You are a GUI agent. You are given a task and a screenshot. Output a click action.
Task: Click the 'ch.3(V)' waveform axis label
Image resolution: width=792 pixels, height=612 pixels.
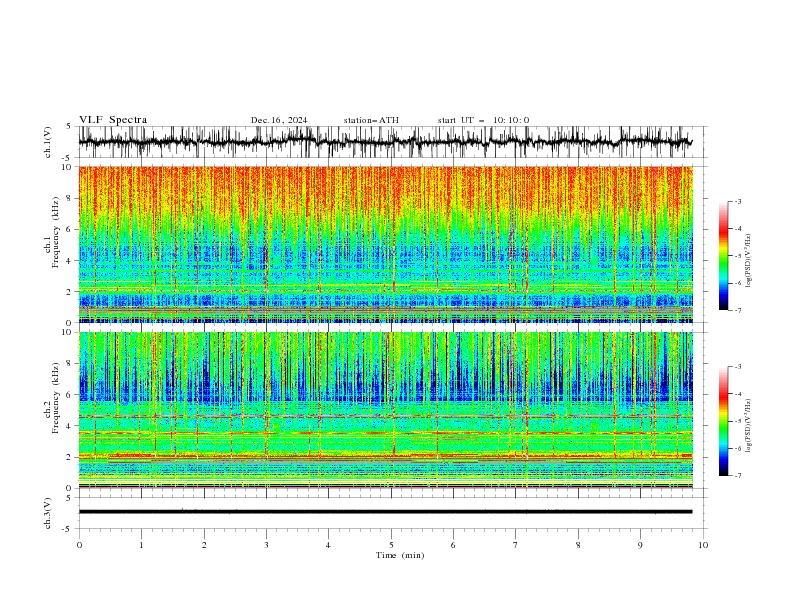coord(48,513)
